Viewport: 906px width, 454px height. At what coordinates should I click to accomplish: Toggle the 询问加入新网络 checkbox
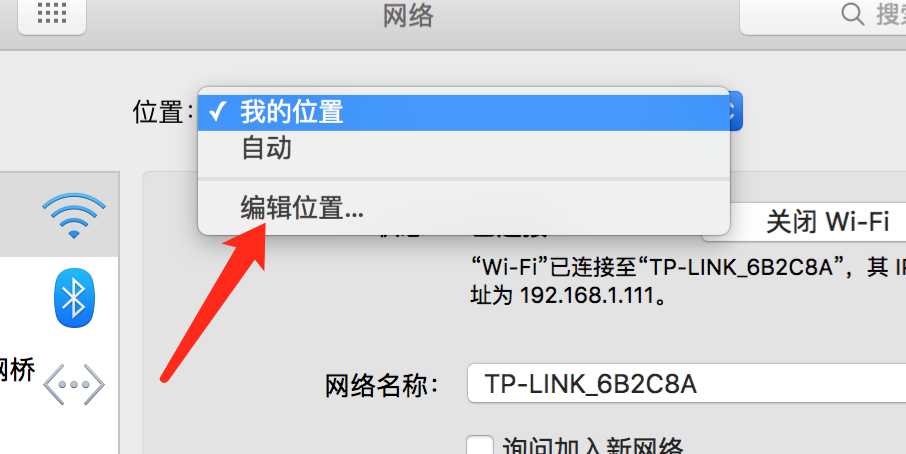click(480, 446)
